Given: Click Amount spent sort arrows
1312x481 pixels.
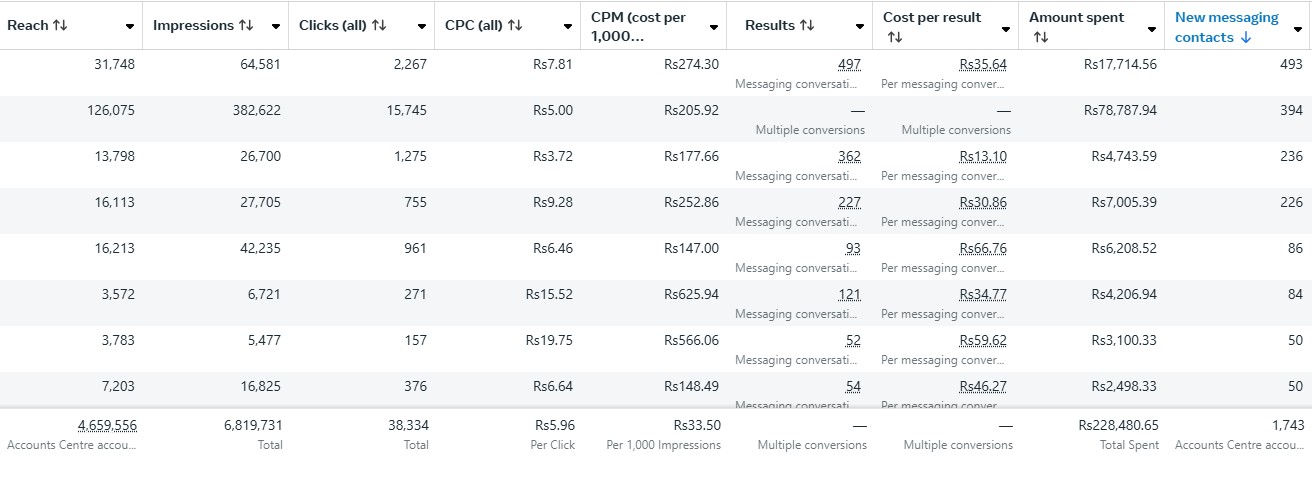Looking at the screenshot, I should [x=1040, y=37].
